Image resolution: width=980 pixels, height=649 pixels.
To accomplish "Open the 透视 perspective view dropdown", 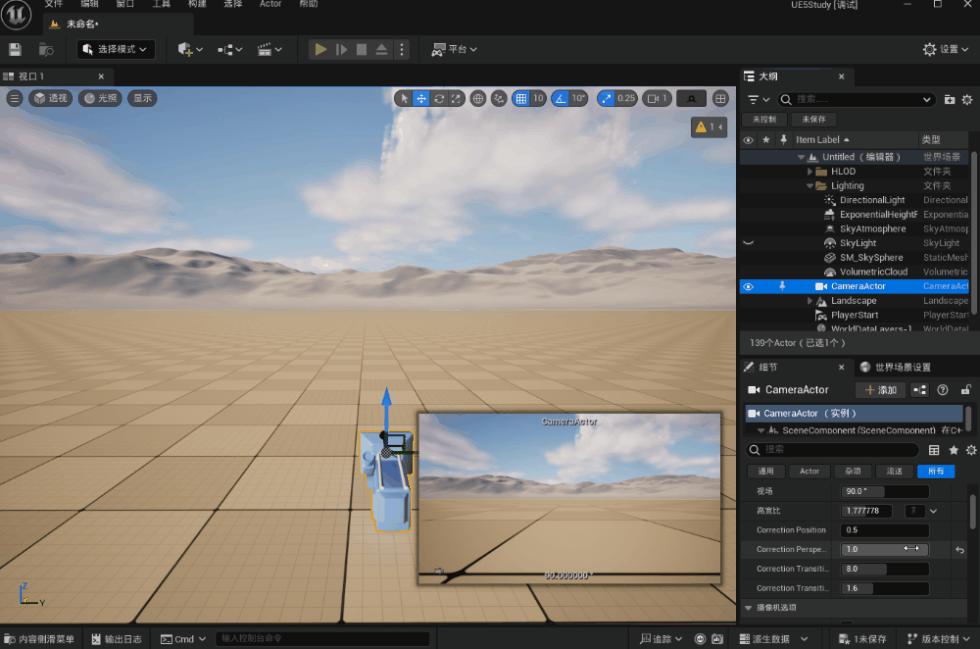I will coord(49,98).
